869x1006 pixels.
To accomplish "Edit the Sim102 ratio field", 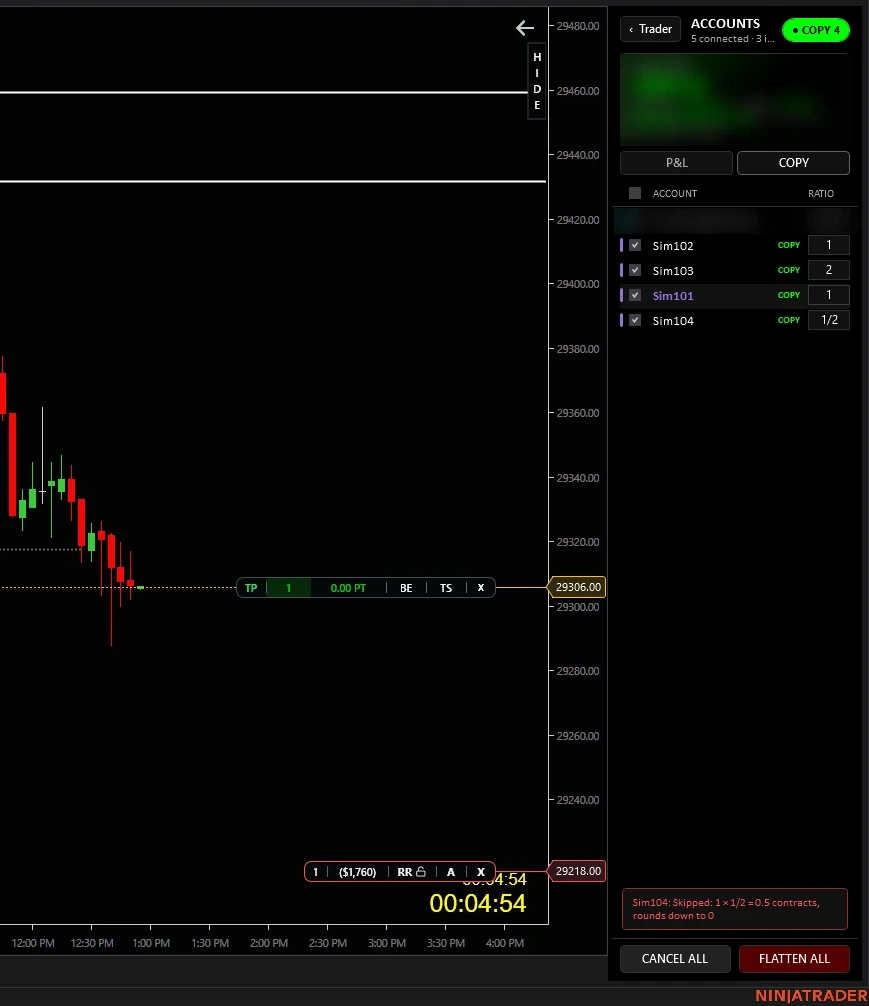I will (829, 245).
